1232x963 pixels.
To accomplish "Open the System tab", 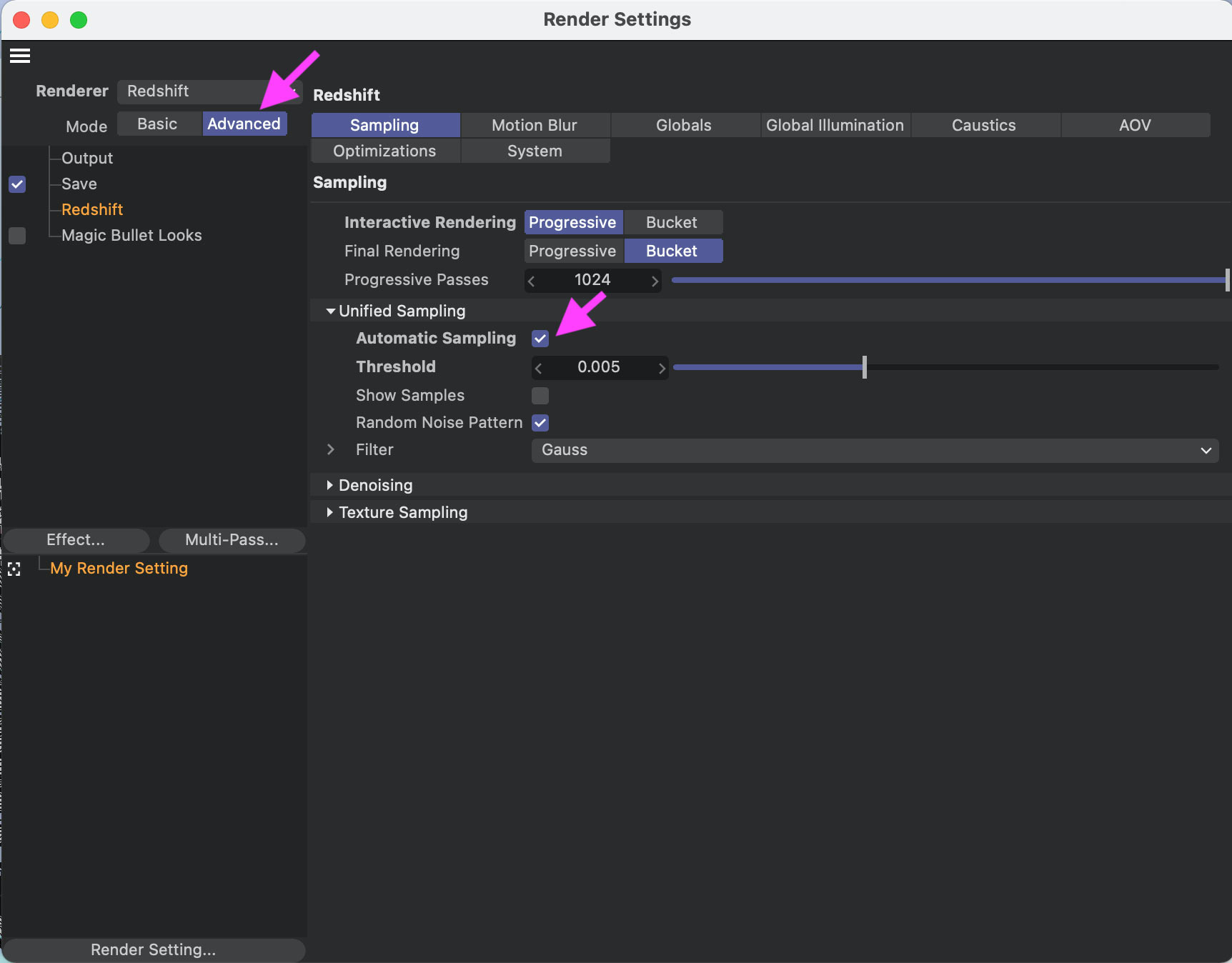I will click(535, 151).
